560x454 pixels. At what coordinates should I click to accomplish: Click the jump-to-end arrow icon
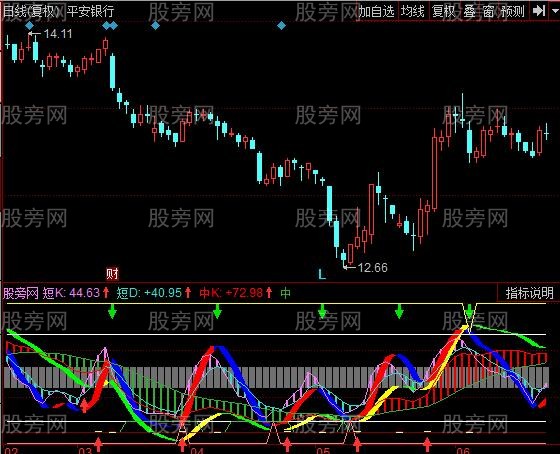coord(539,11)
